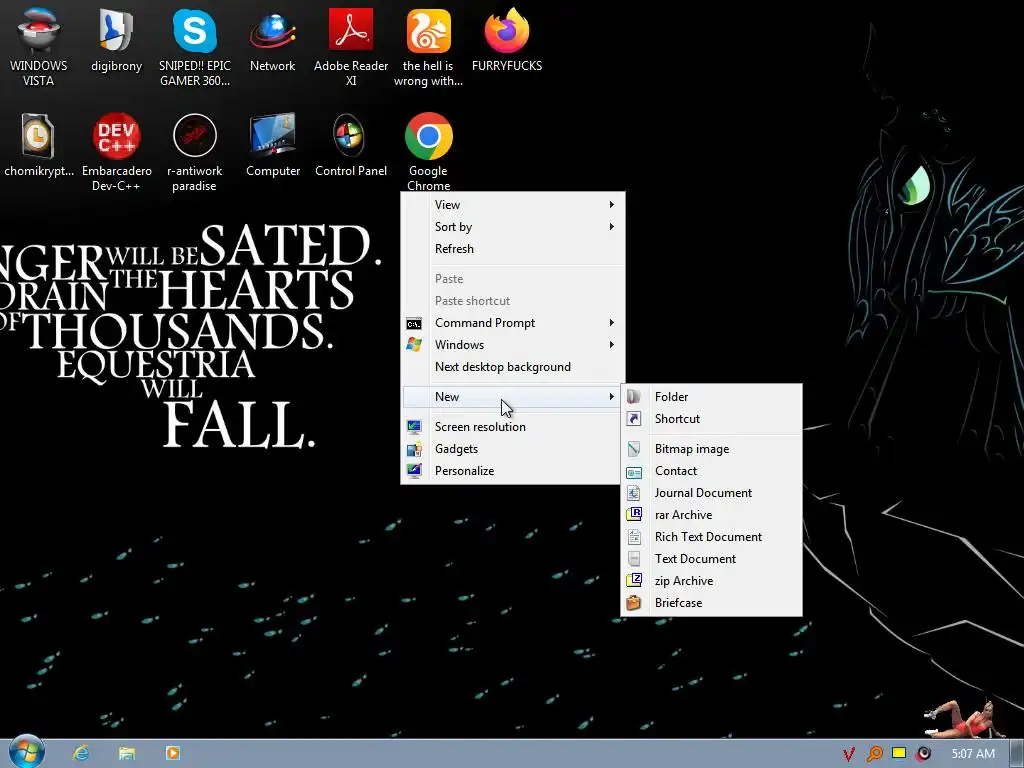Create a new Shortcut from the submenu

pos(711,419)
